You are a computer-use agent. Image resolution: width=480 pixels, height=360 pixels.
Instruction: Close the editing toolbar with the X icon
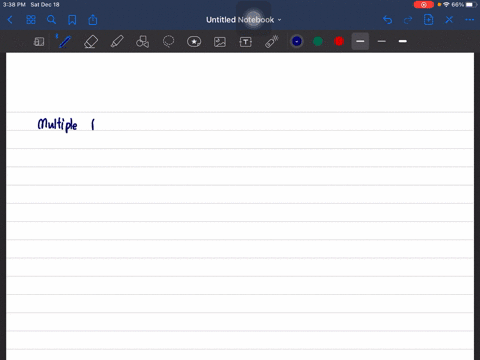(x=449, y=20)
